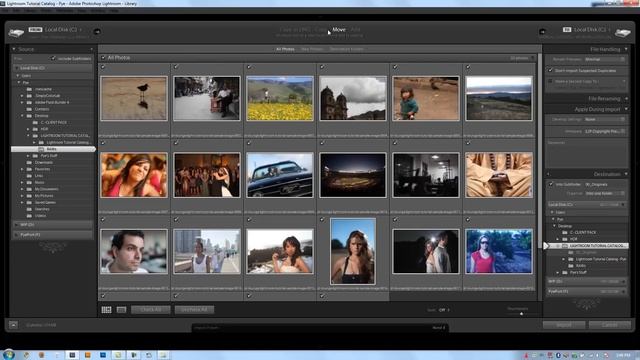Collapse the Desktop folder in Source tree
Screen dimensions: 640x360
pyautogui.click(x=22, y=116)
